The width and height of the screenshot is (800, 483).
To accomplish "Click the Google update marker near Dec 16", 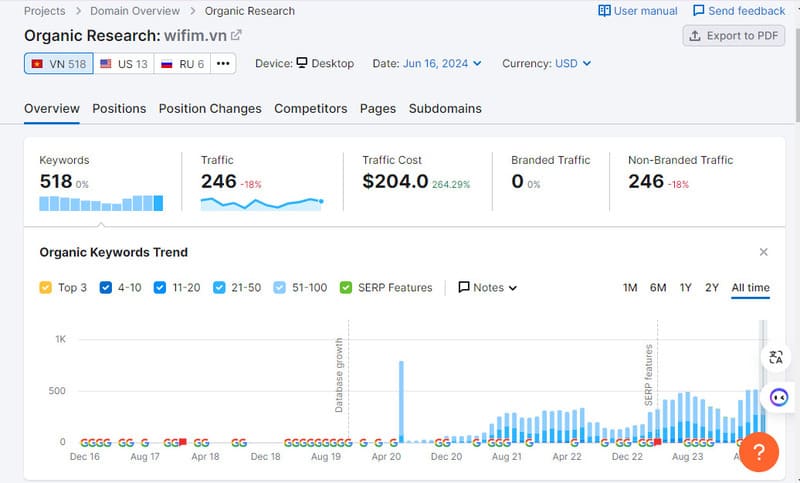I will coord(84,442).
